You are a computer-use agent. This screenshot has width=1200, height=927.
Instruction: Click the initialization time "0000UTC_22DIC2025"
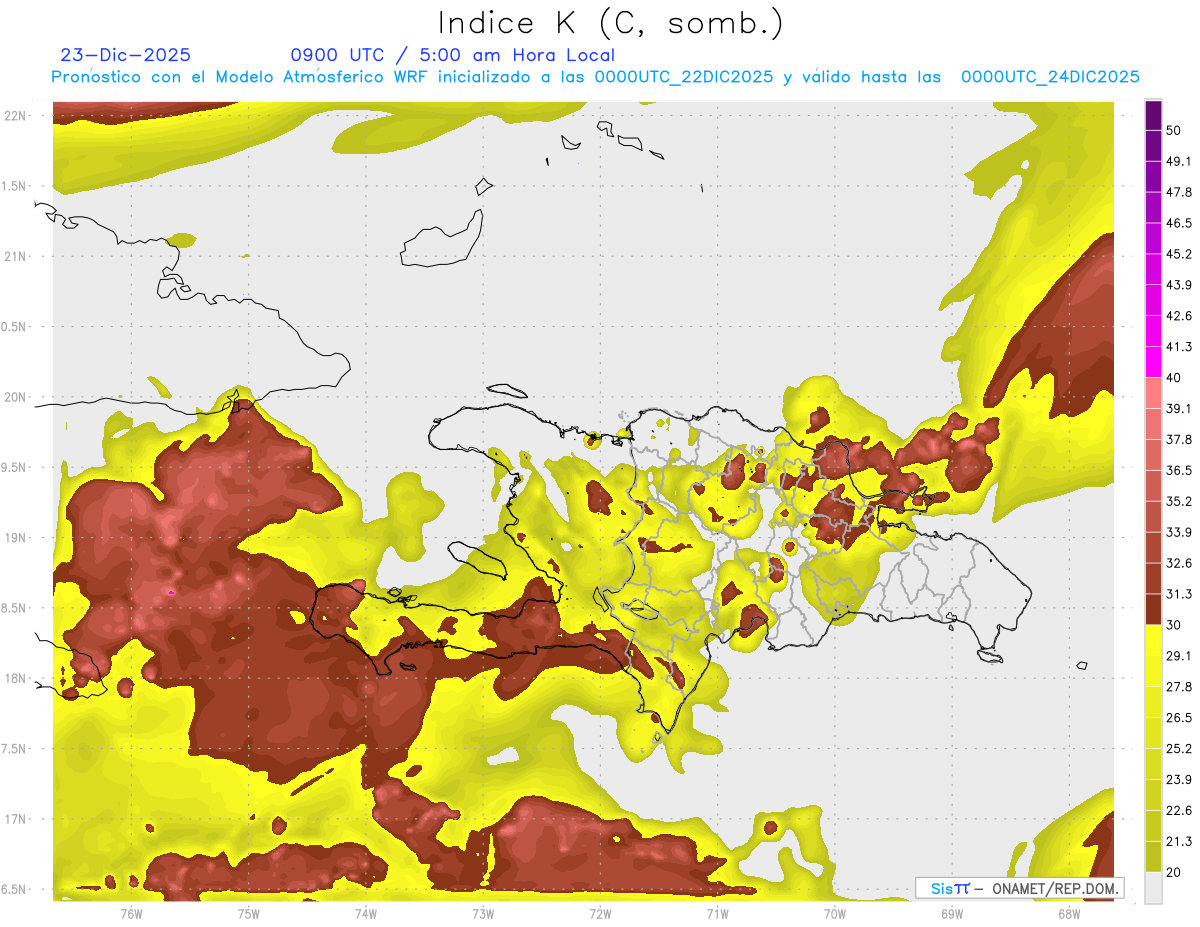pos(683,76)
